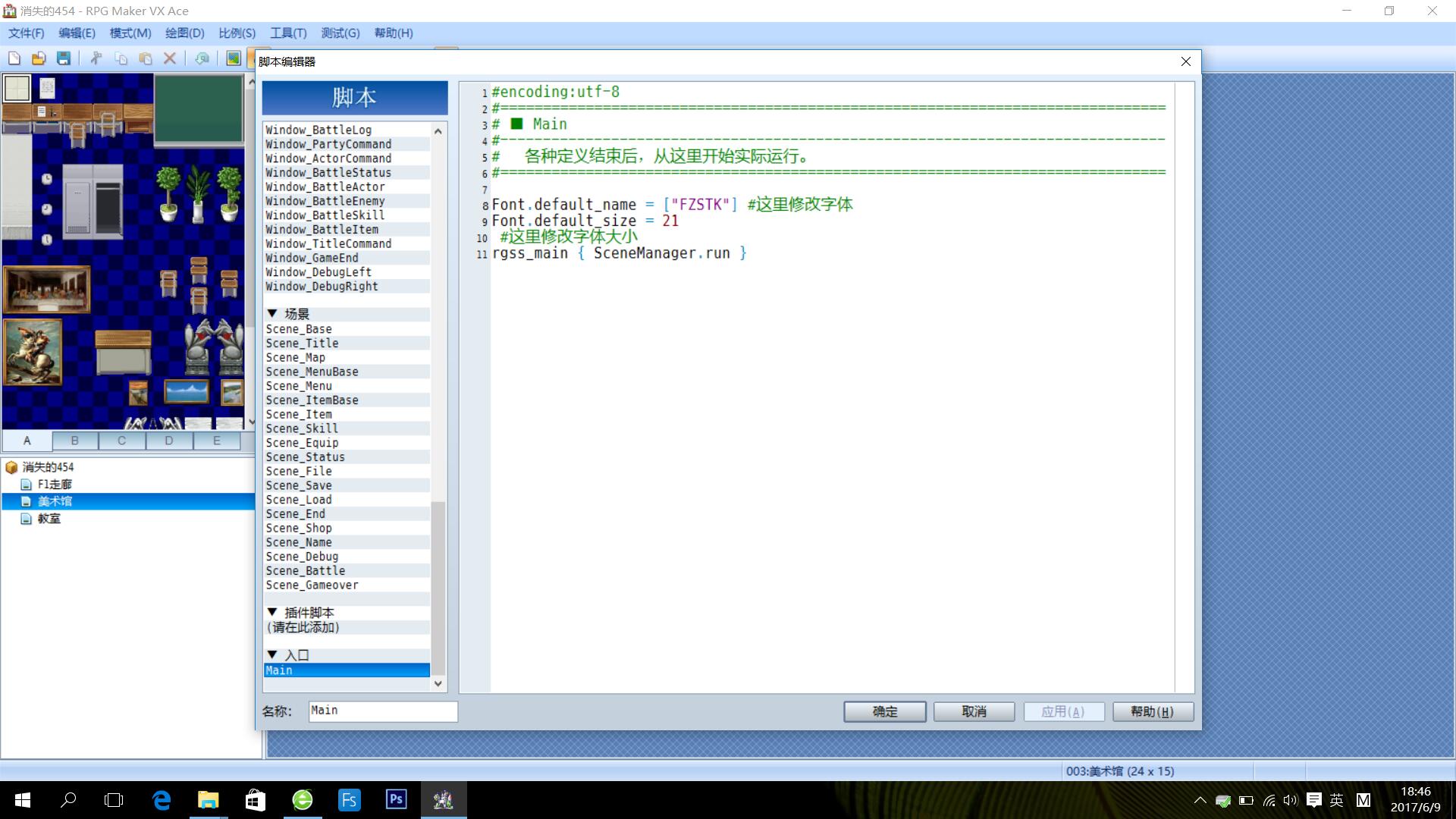1456x819 pixels.
Task: Switch to tileset tab B
Action: 74,440
